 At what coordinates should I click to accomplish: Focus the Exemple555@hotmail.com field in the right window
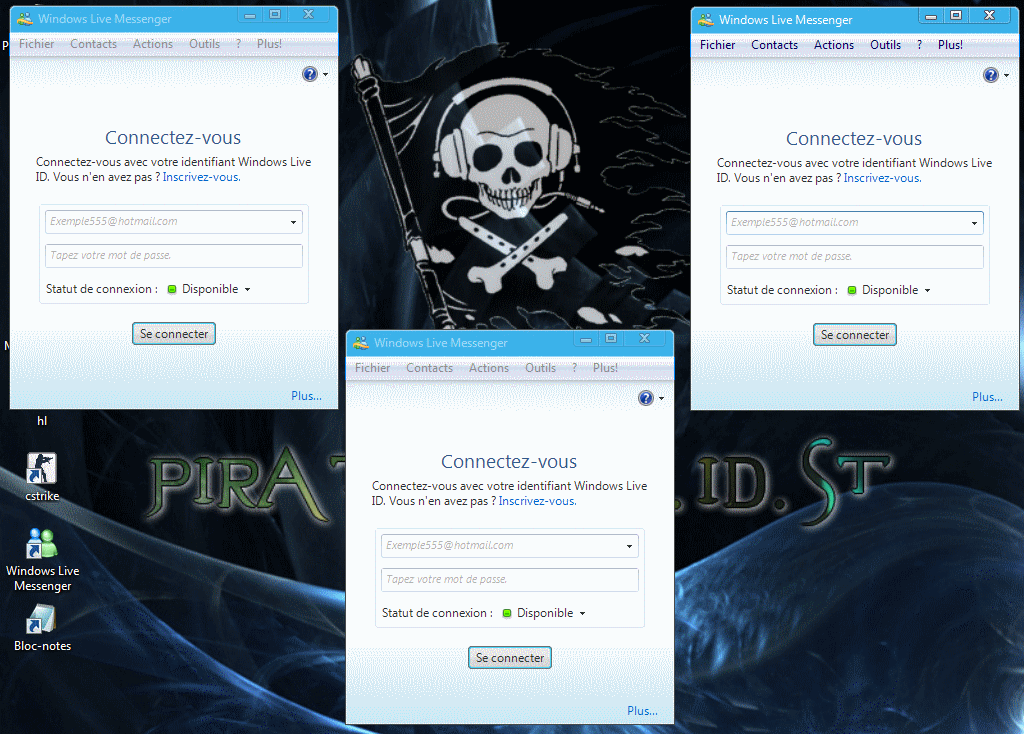pyautogui.click(x=855, y=223)
